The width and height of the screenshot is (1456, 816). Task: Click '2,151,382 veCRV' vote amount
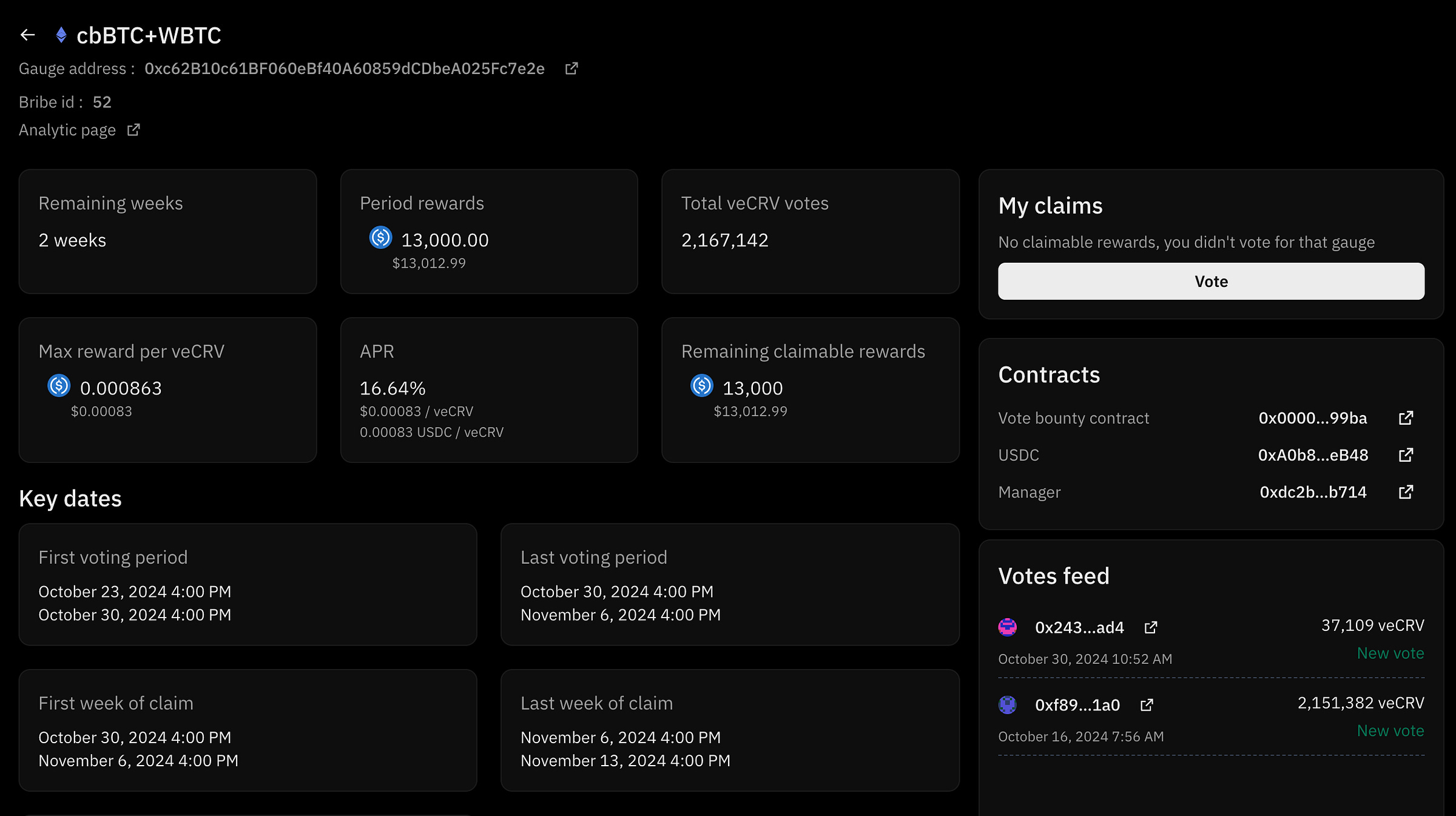pos(1361,703)
